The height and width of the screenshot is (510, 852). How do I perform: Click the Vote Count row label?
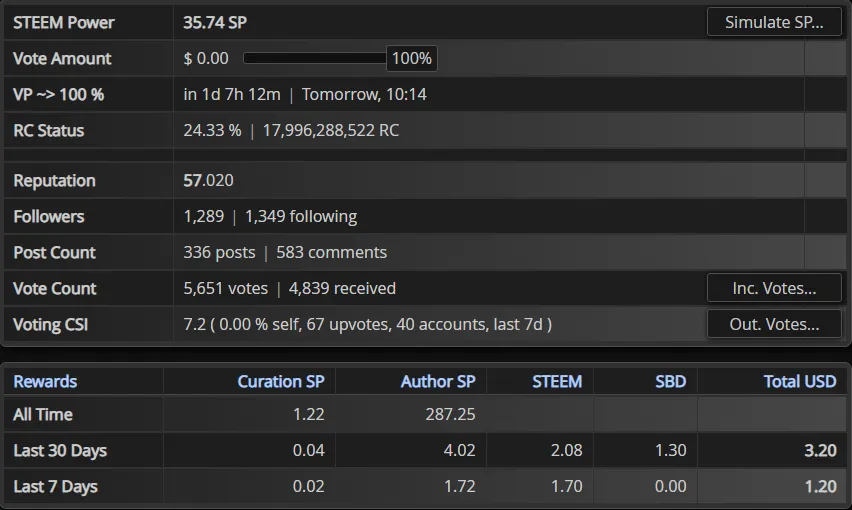pyautogui.click(x=55, y=288)
